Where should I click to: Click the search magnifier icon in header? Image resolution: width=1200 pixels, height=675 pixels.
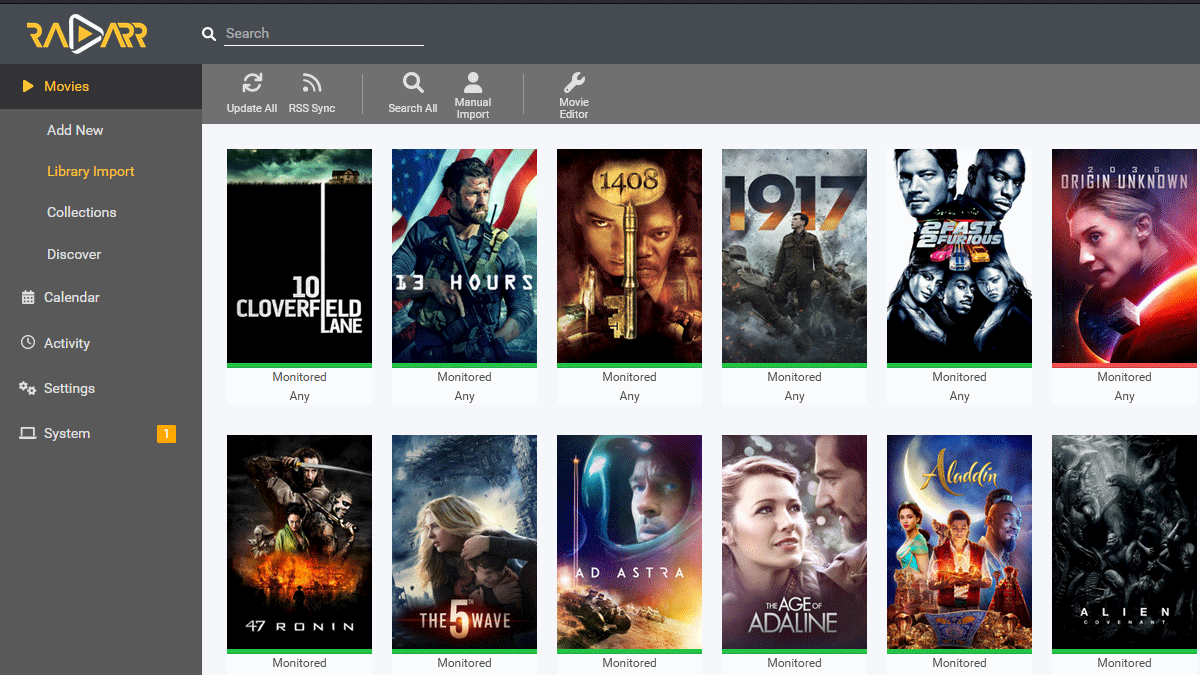click(x=209, y=34)
